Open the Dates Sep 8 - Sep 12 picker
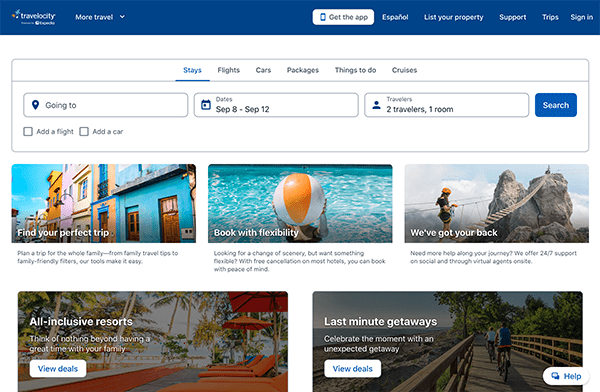The image size is (600, 392). coord(276,105)
